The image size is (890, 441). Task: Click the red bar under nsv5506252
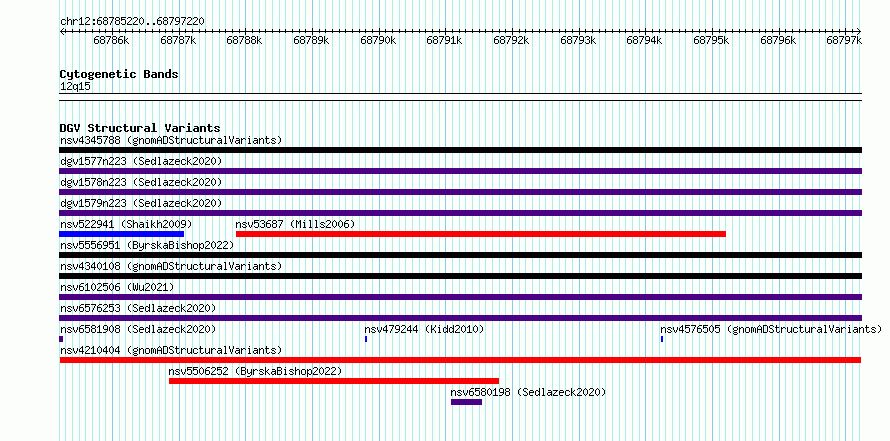[x=334, y=381]
